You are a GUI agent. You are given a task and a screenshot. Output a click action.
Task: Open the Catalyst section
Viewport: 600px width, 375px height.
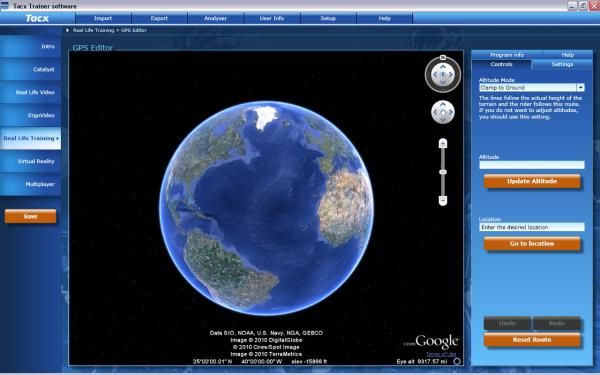[31, 69]
